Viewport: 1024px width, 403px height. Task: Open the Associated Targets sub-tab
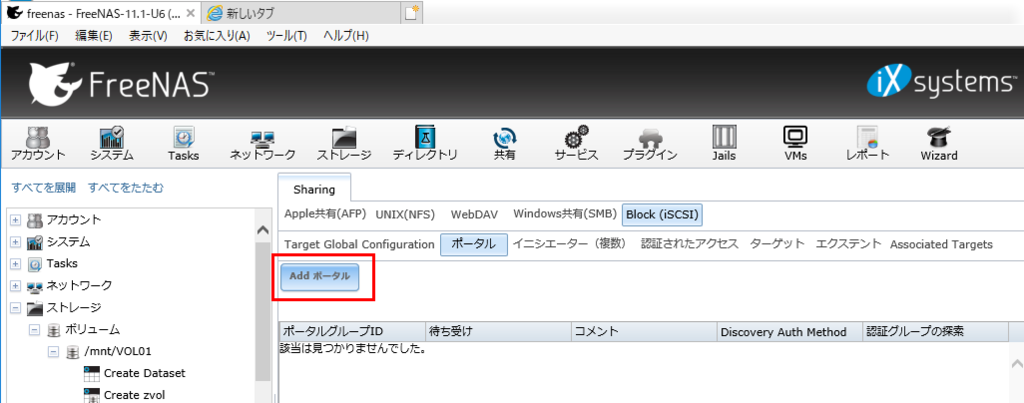tap(941, 244)
